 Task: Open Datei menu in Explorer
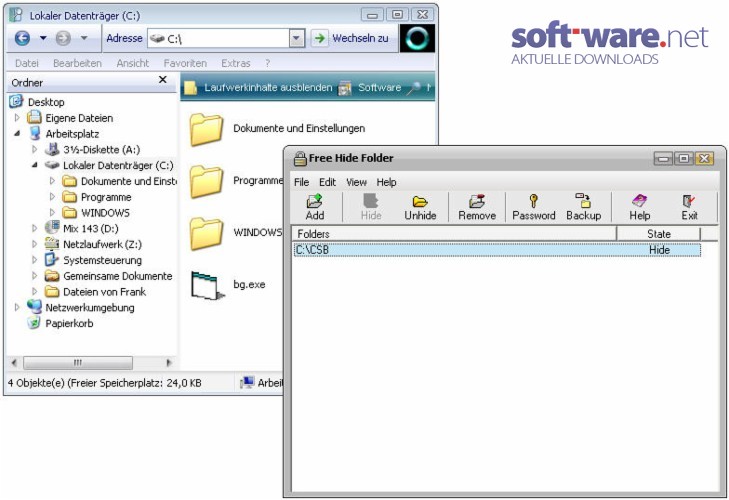click(x=27, y=63)
